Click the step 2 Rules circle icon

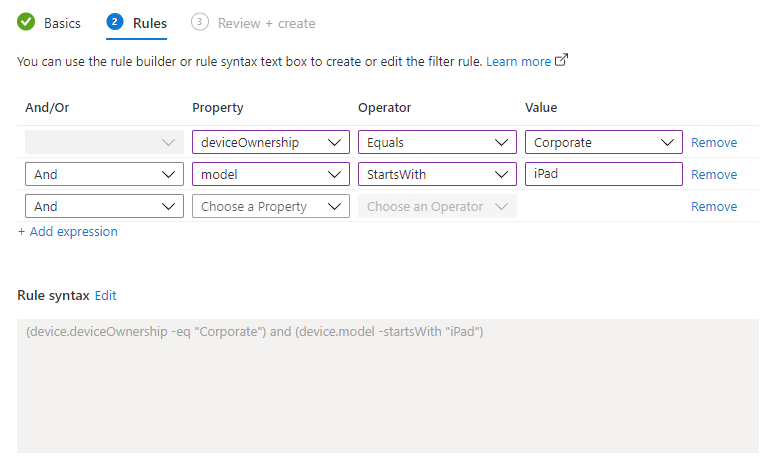(114, 22)
